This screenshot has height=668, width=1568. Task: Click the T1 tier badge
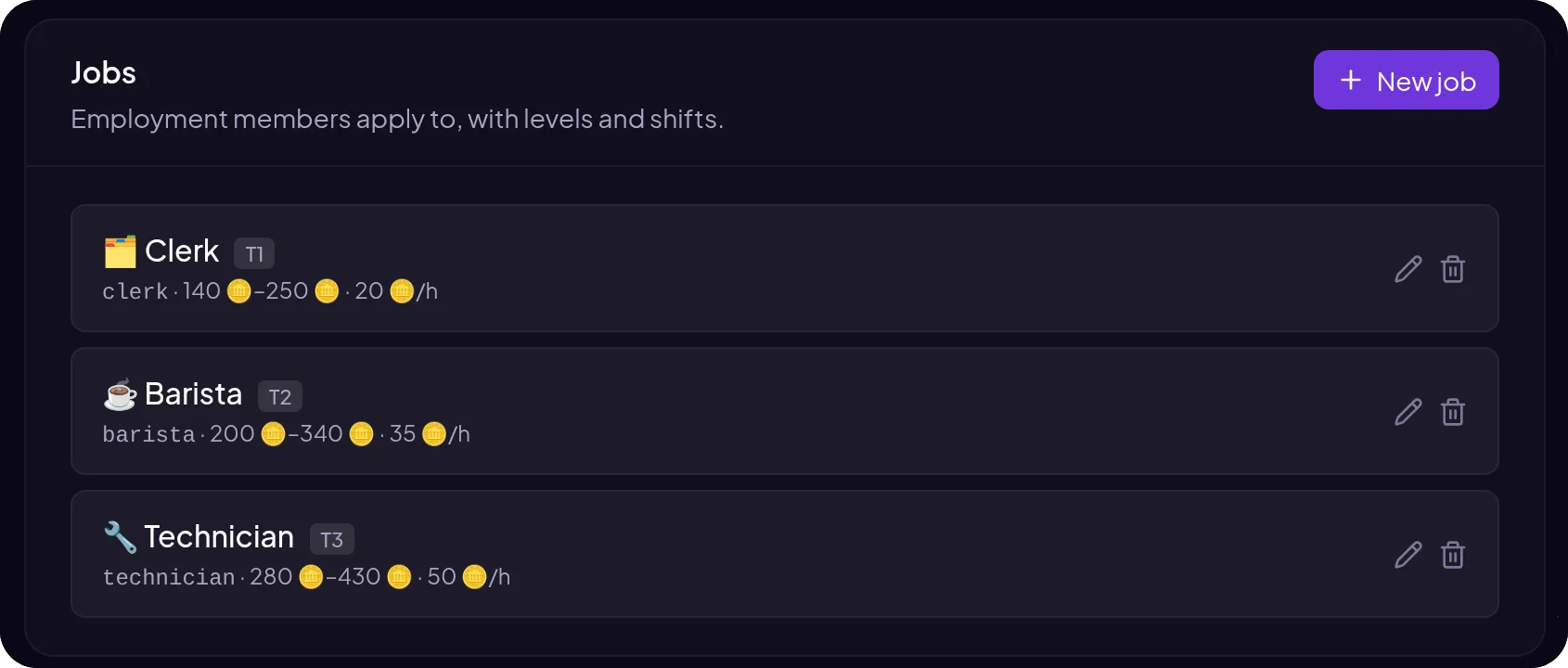tap(254, 253)
